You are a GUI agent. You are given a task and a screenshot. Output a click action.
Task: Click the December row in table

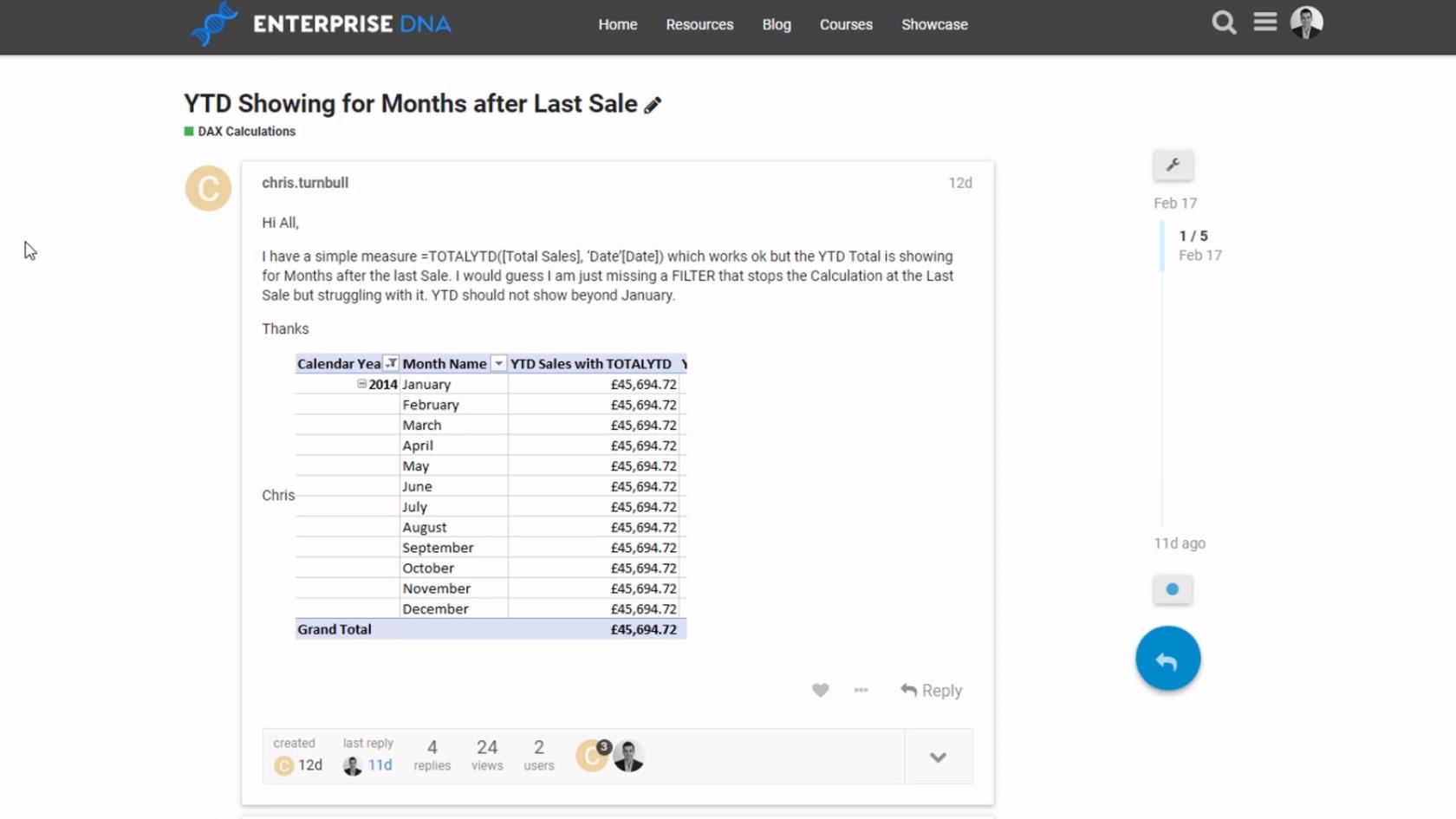click(x=491, y=609)
